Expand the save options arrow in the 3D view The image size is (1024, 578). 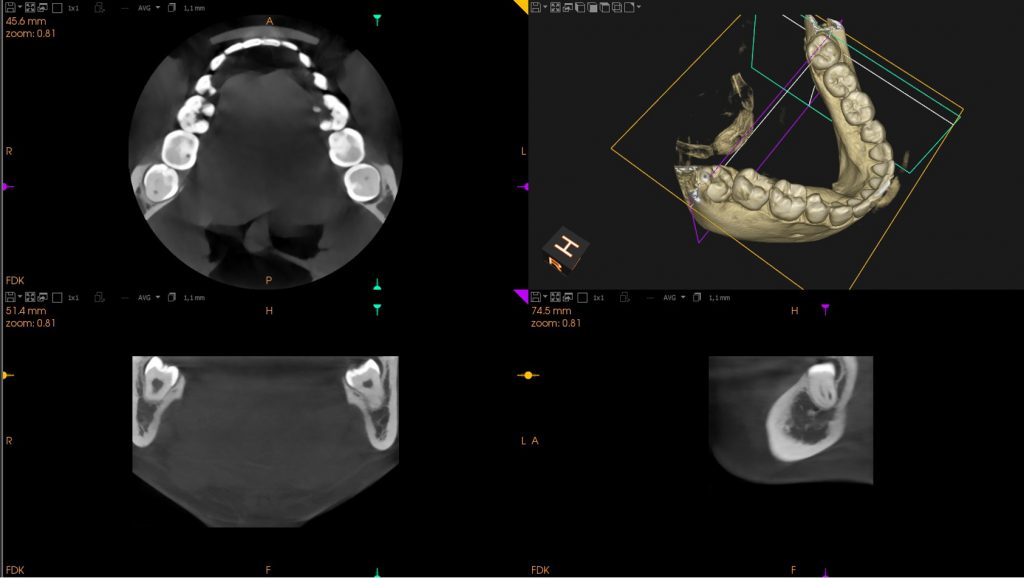[546, 7]
